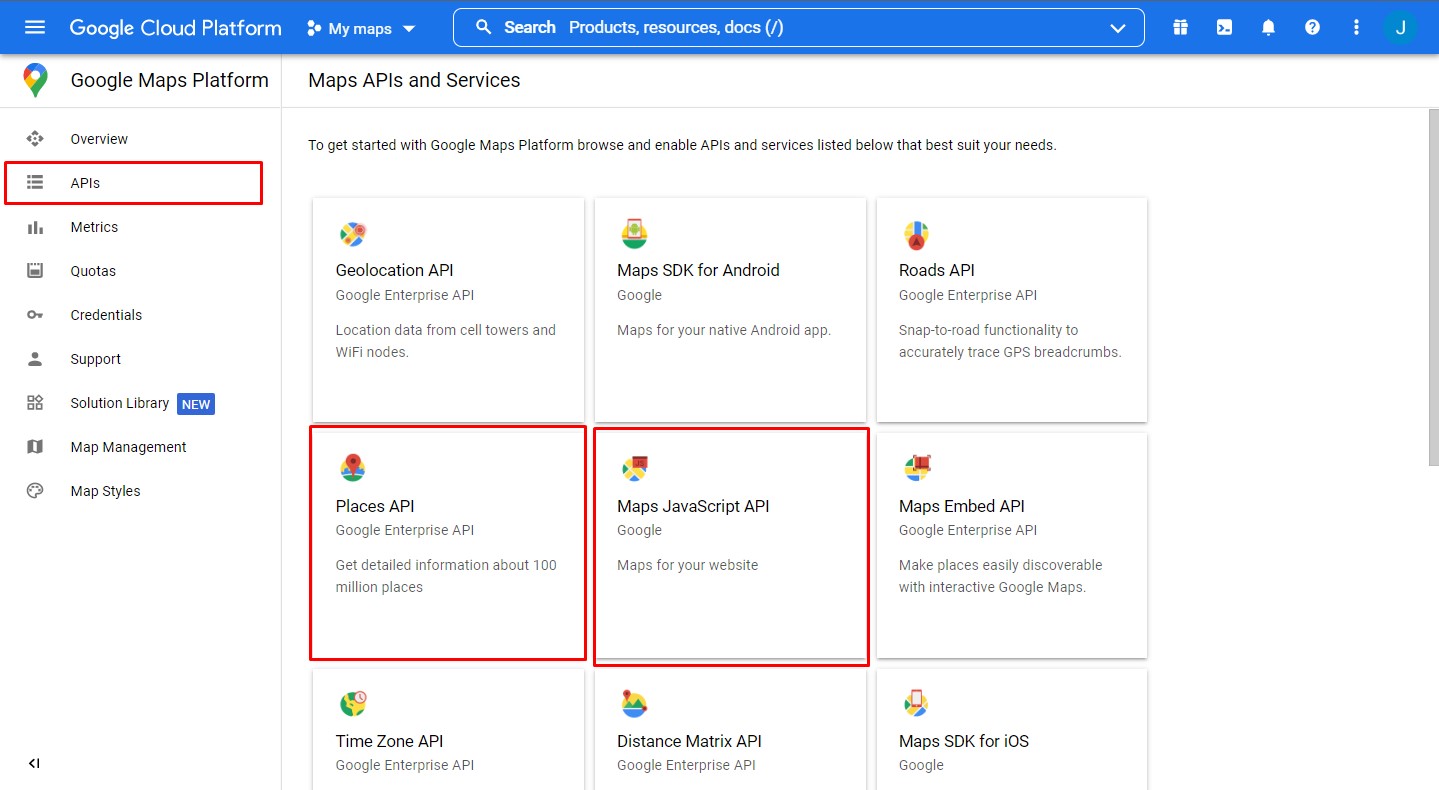Image resolution: width=1439 pixels, height=790 pixels.
Task: Click the Solution Library icon
Action: coord(35,403)
